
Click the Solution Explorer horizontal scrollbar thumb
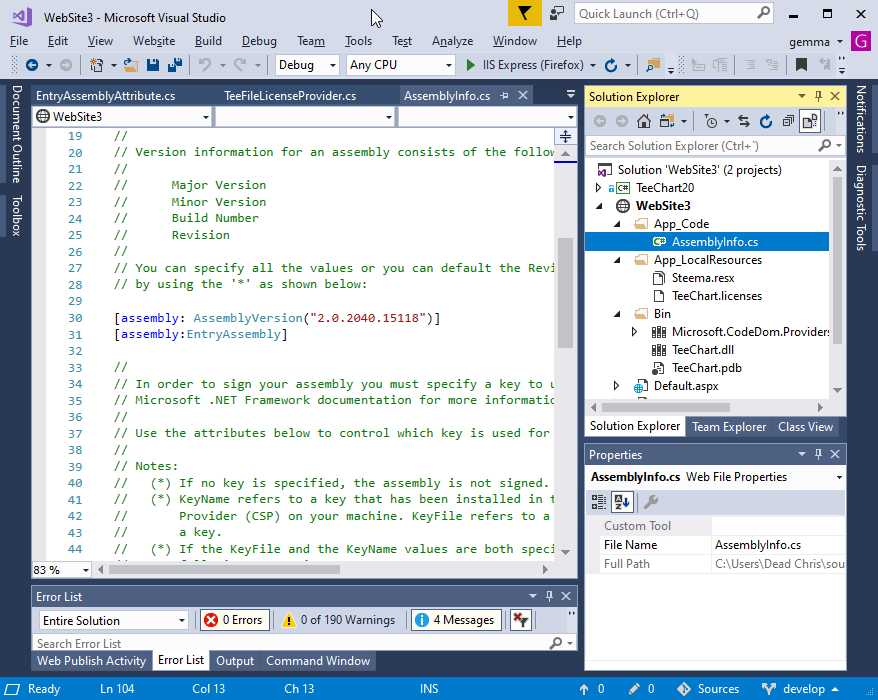pyautogui.click(x=666, y=407)
